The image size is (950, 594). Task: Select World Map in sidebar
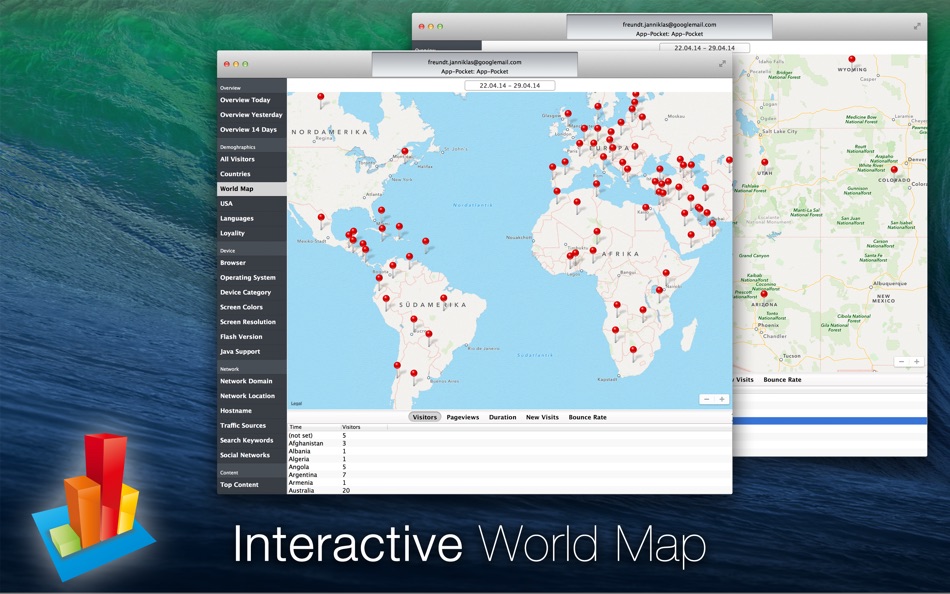click(251, 189)
